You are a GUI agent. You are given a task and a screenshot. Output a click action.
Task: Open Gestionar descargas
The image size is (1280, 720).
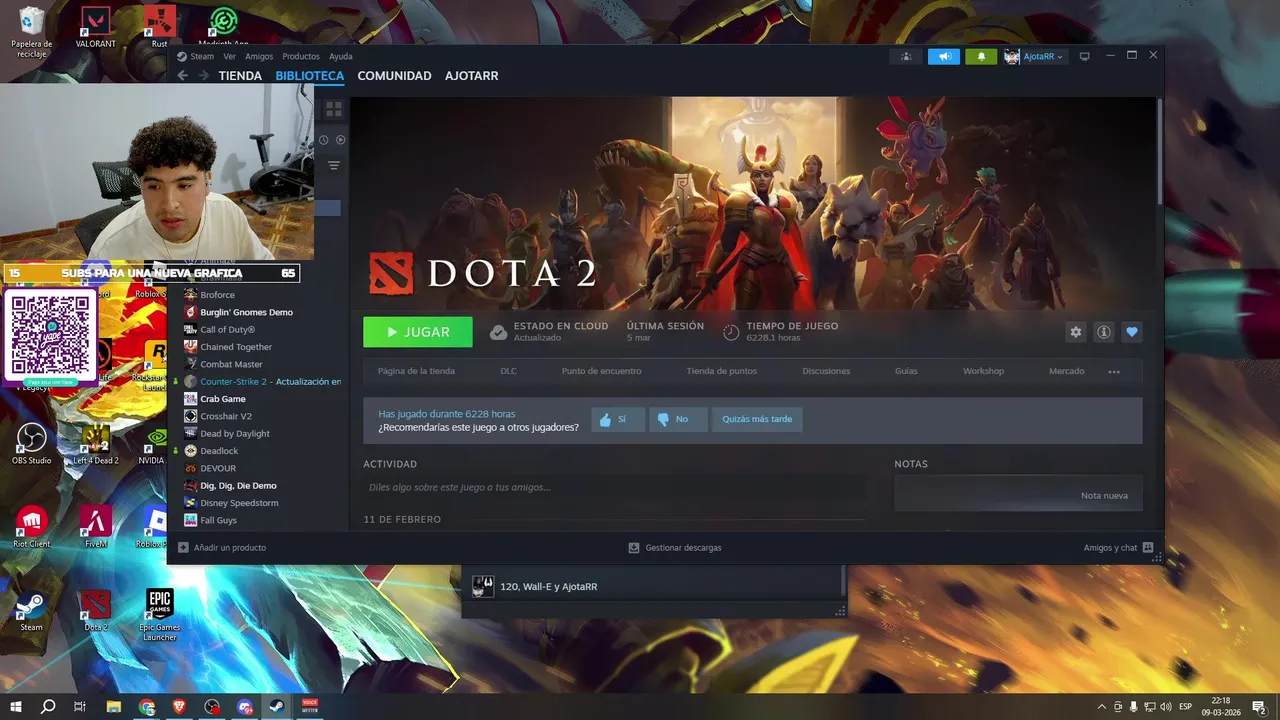coord(675,548)
